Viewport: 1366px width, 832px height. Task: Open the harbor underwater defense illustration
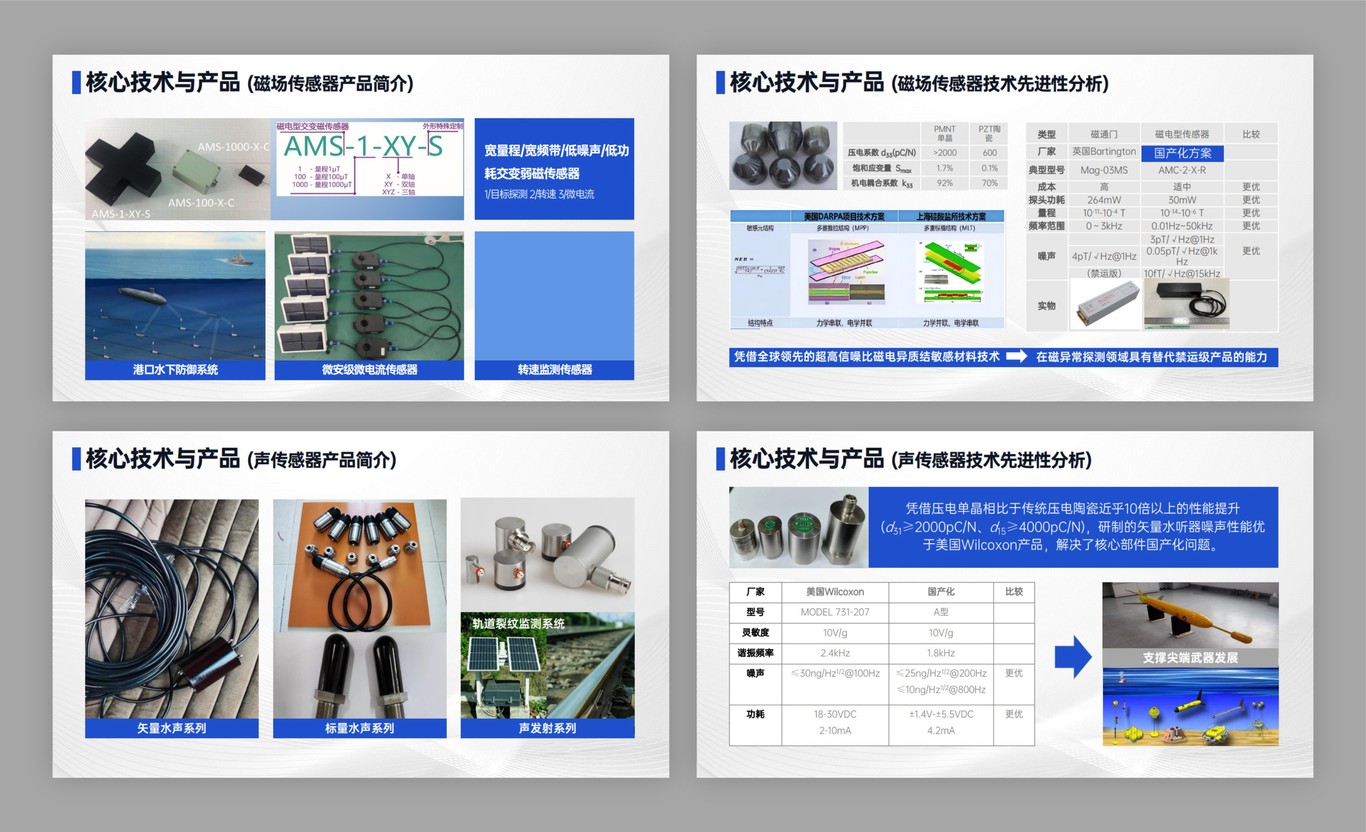tap(175, 296)
